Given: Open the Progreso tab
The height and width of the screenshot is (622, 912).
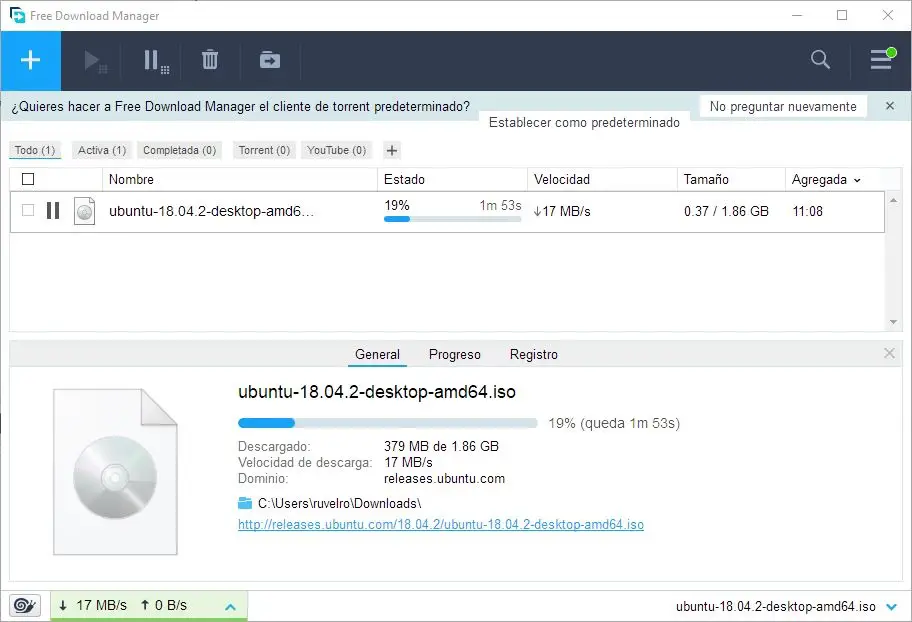Looking at the screenshot, I should pos(455,354).
